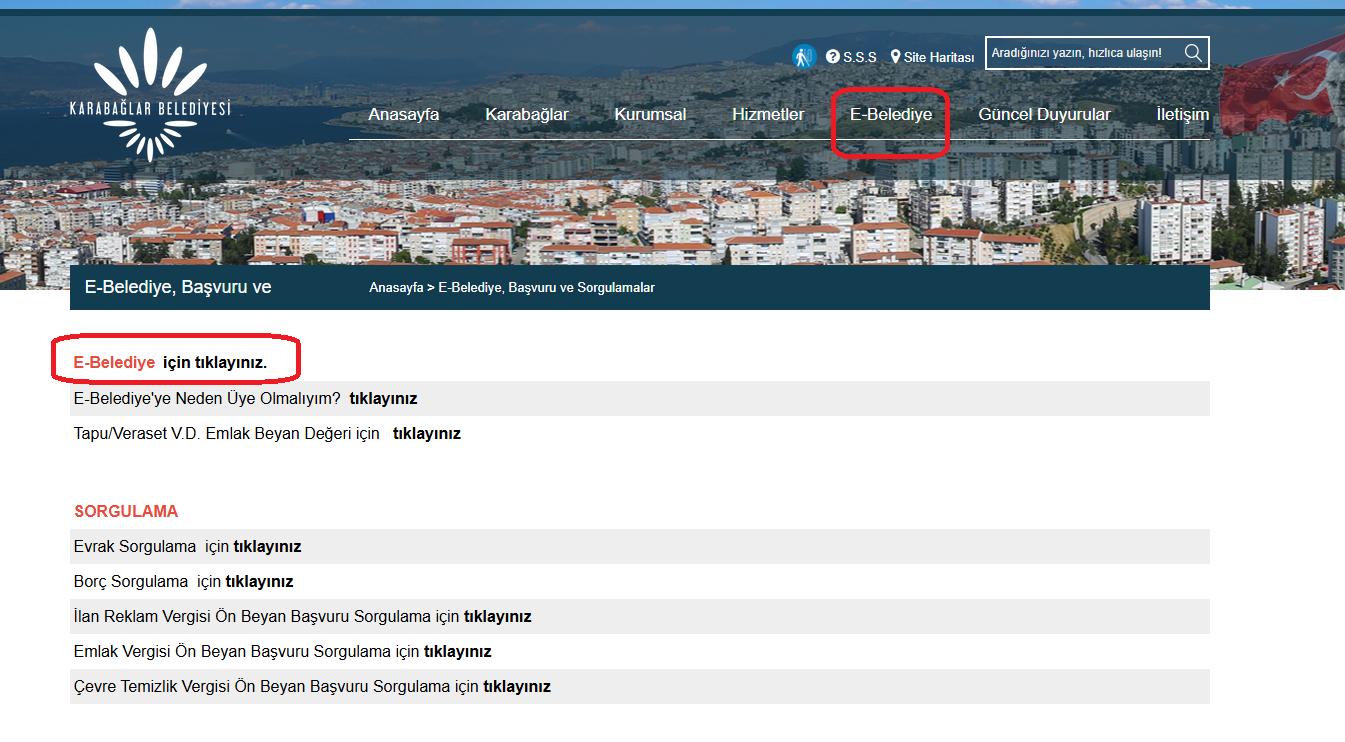1345x742 pixels.
Task: Click tıklayınız for Neden Üye Olmalıyım
Action: coord(383,398)
